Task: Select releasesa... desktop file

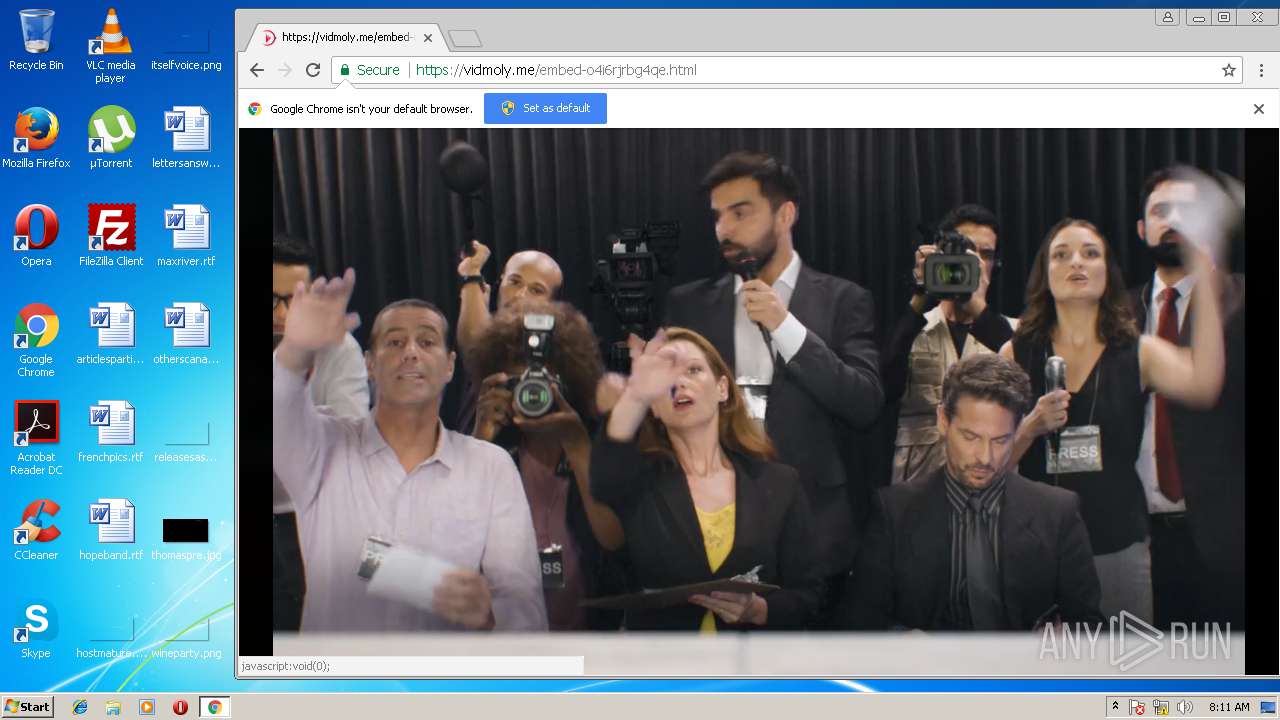Action: 186,440
